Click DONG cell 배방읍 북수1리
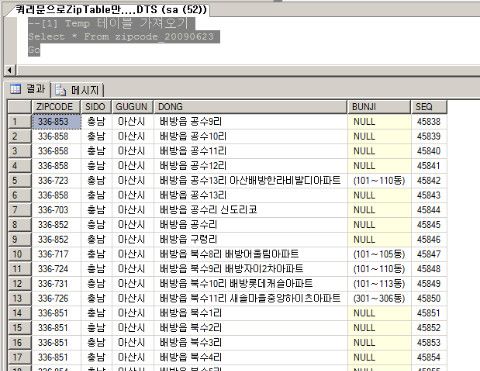The height and width of the screenshot is (371, 480). pyautogui.click(x=250, y=313)
